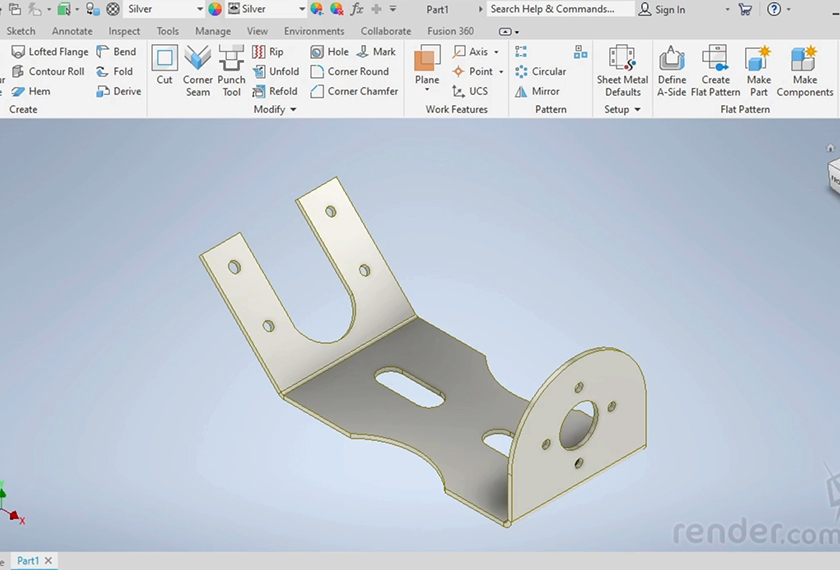840x570 pixels.
Task: Open the Environments ribbon tab
Action: click(314, 32)
